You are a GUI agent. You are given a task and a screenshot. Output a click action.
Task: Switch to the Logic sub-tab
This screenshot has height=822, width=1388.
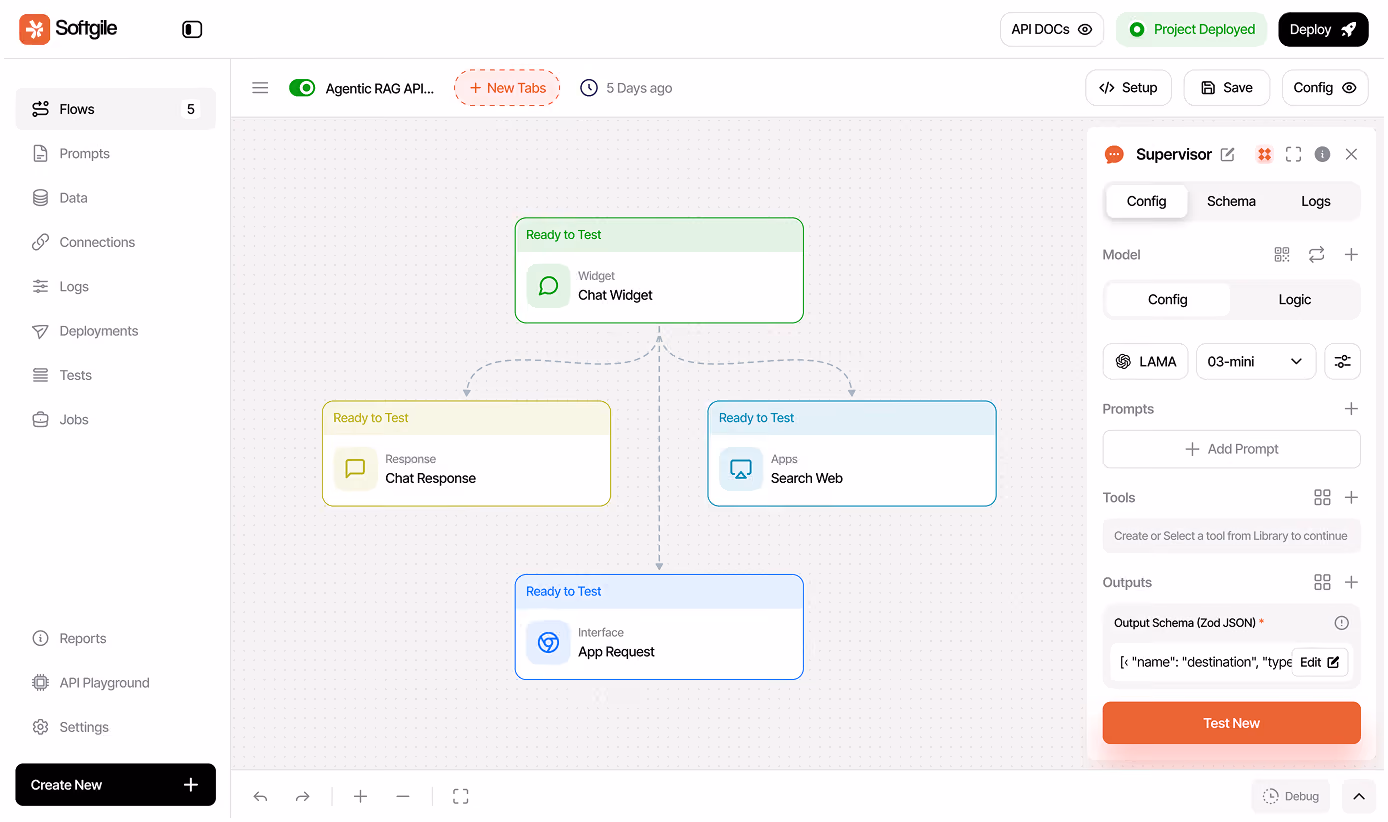(1294, 300)
